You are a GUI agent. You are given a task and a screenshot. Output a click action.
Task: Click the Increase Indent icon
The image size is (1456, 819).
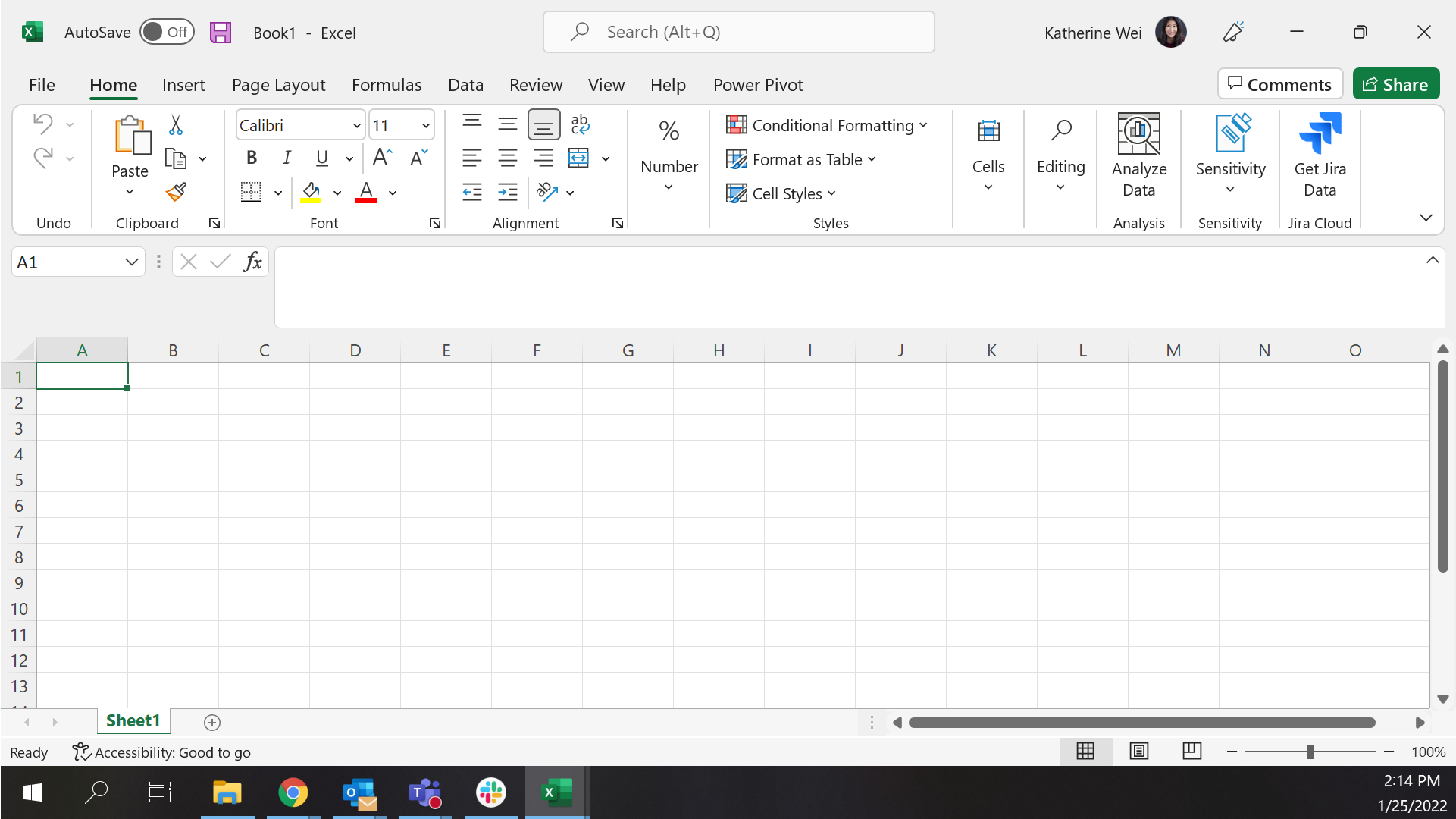click(507, 193)
